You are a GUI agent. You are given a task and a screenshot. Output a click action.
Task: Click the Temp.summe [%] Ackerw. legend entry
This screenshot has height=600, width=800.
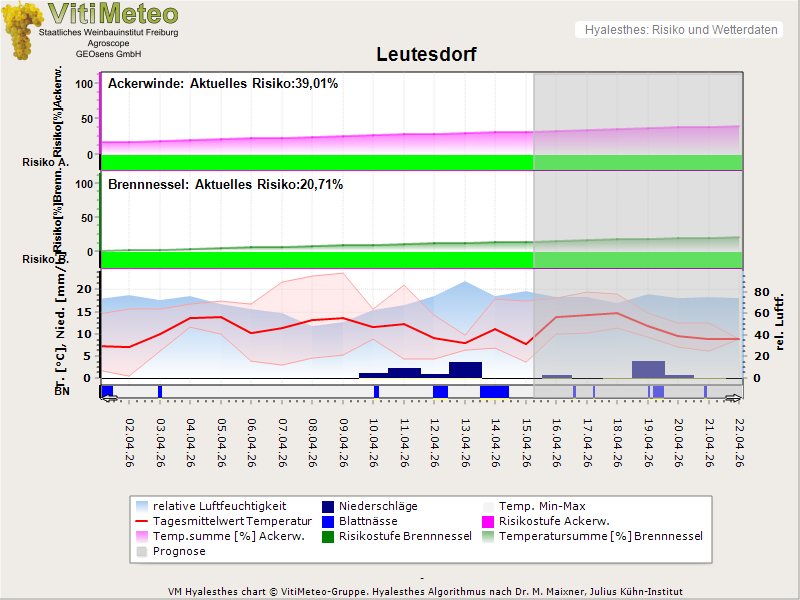[x=214, y=537]
